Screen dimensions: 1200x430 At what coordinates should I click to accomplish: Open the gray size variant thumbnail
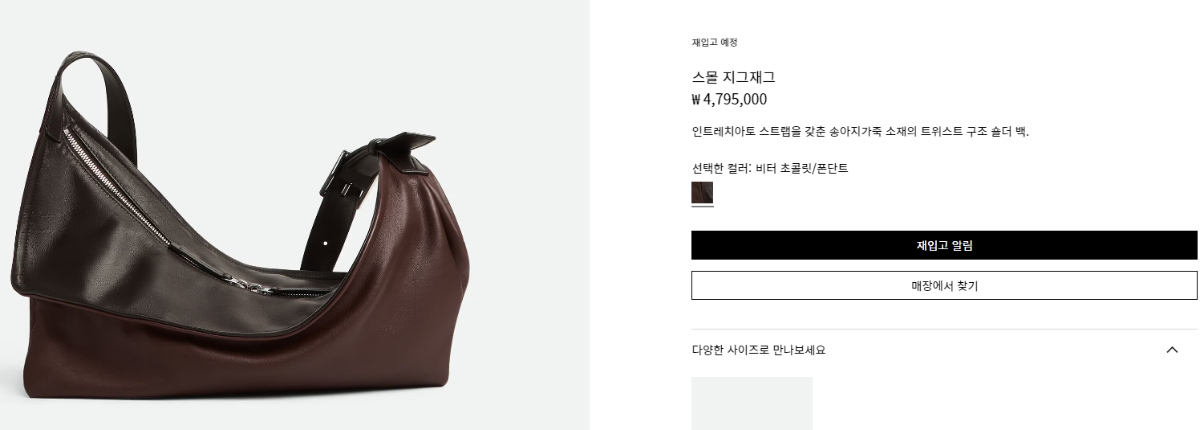click(752, 403)
